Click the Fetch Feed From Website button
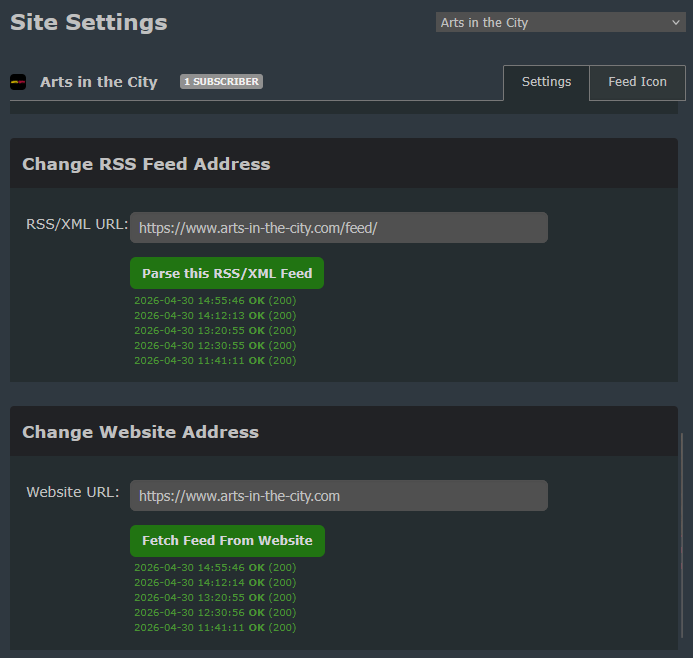The height and width of the screenshot is (658, 693). (x=227, y=541)
